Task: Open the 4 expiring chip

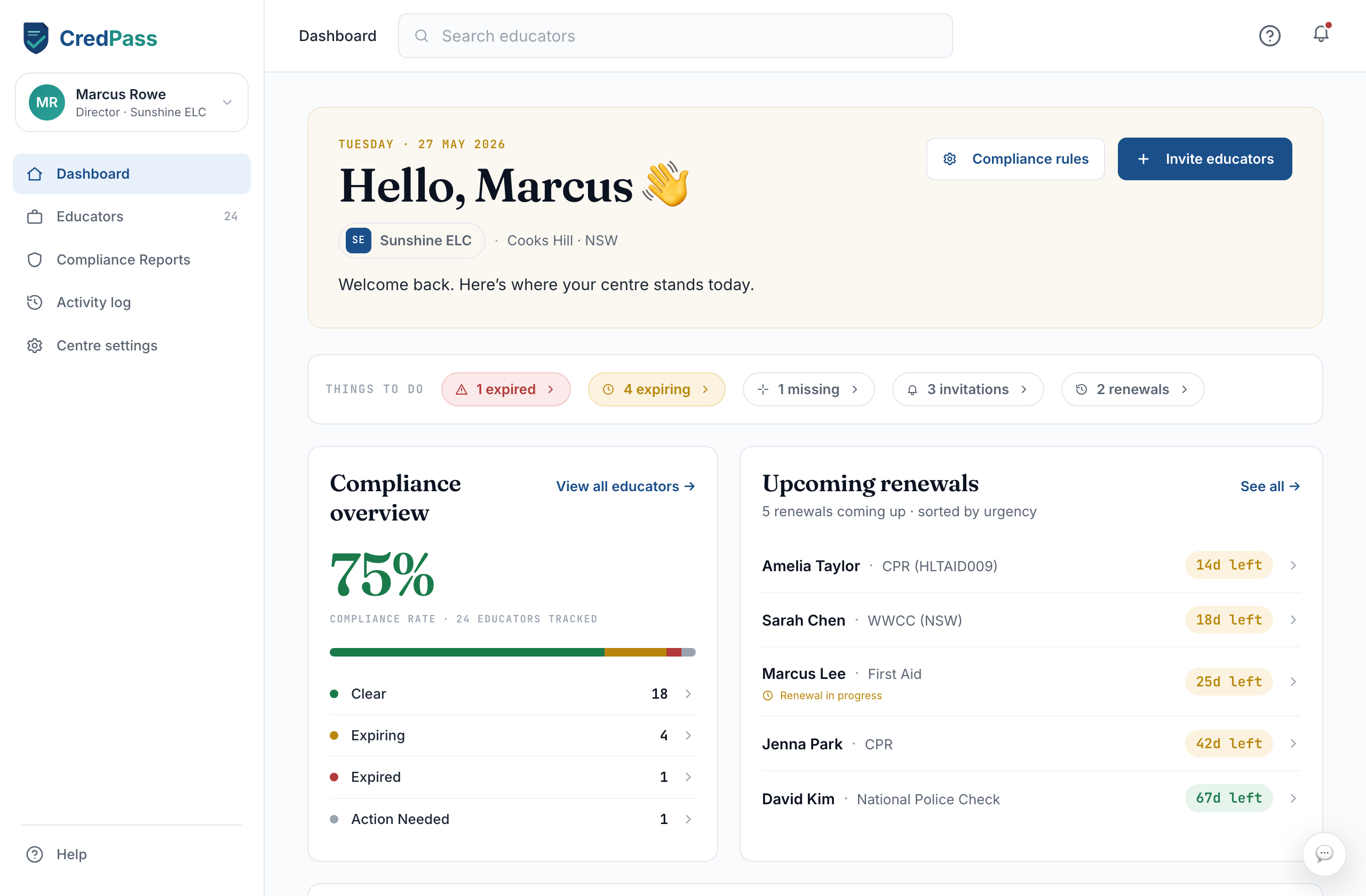Action: click(x=656, y=388)
